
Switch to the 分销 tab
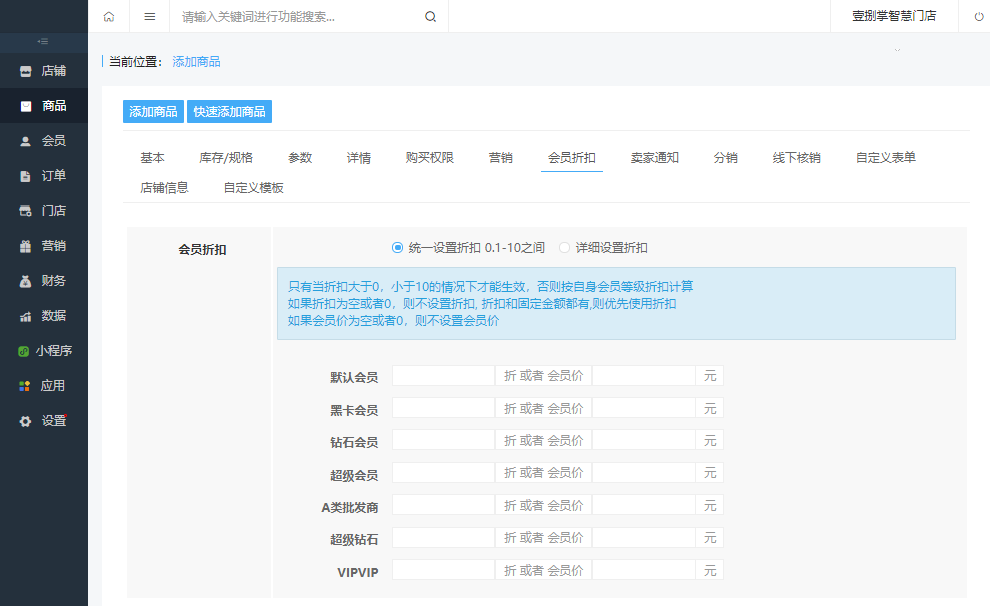coord(725,158)
